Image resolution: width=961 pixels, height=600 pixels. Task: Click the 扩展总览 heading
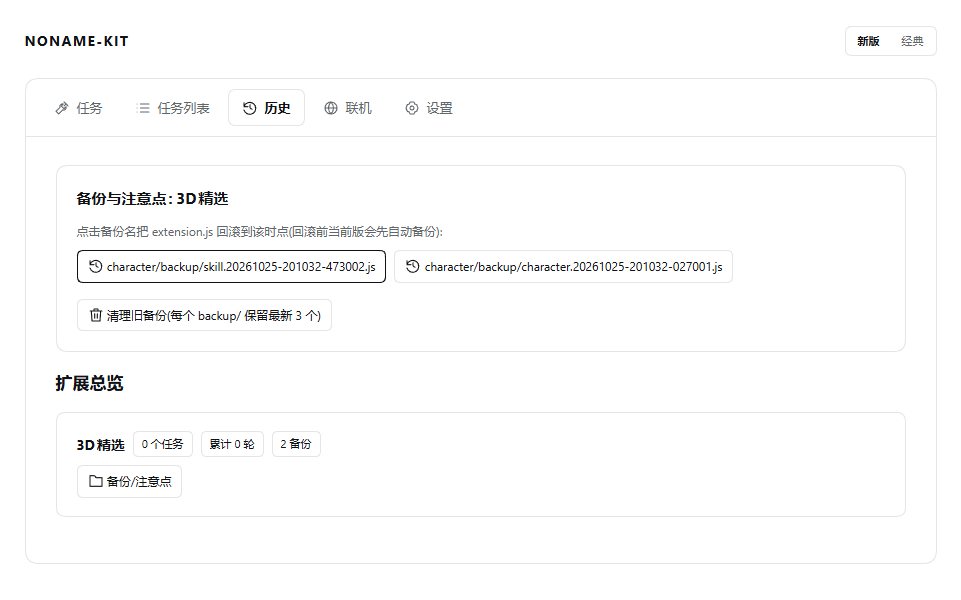point(89,384)
